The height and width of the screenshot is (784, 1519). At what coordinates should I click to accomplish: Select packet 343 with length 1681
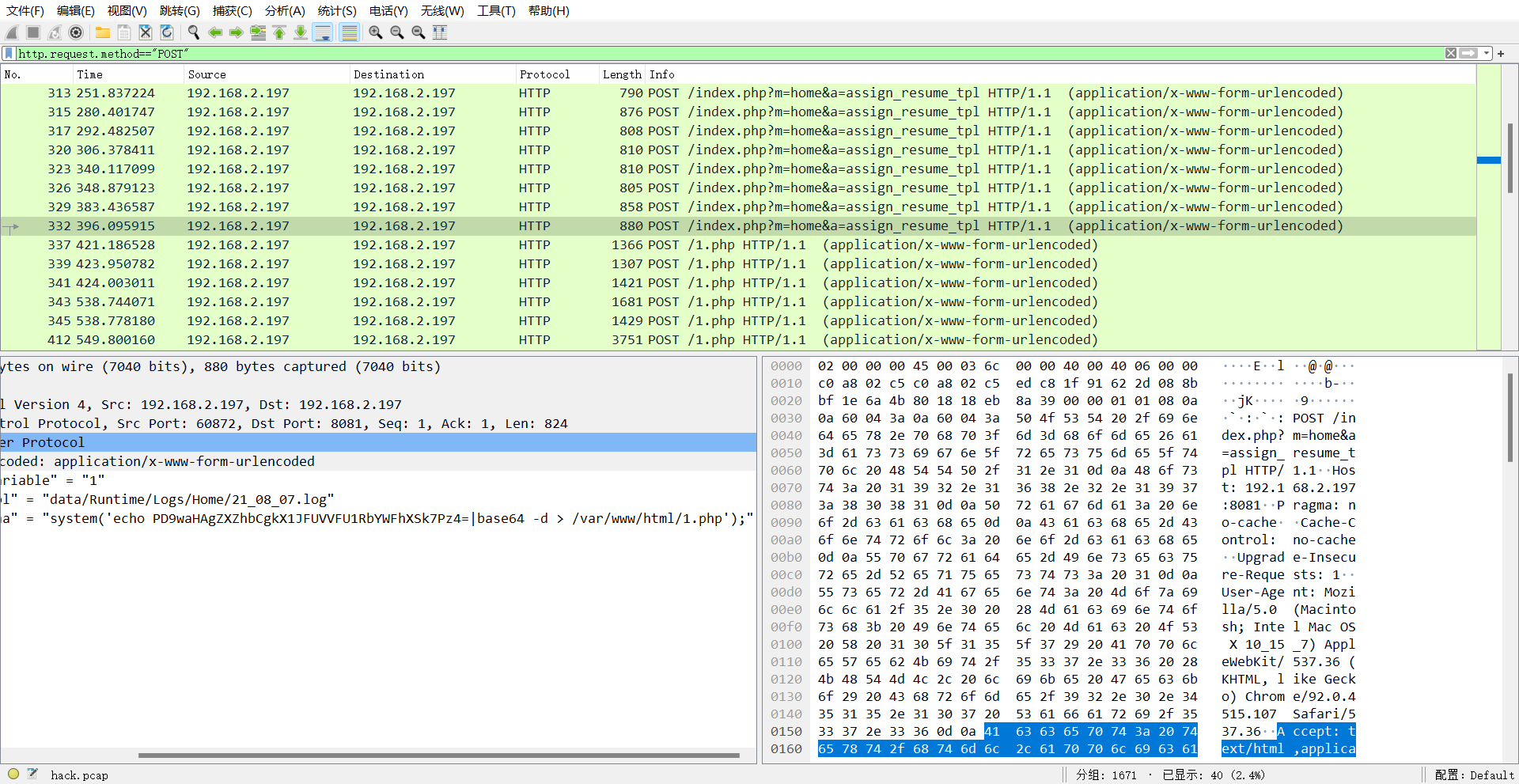(x=738, y=301)
